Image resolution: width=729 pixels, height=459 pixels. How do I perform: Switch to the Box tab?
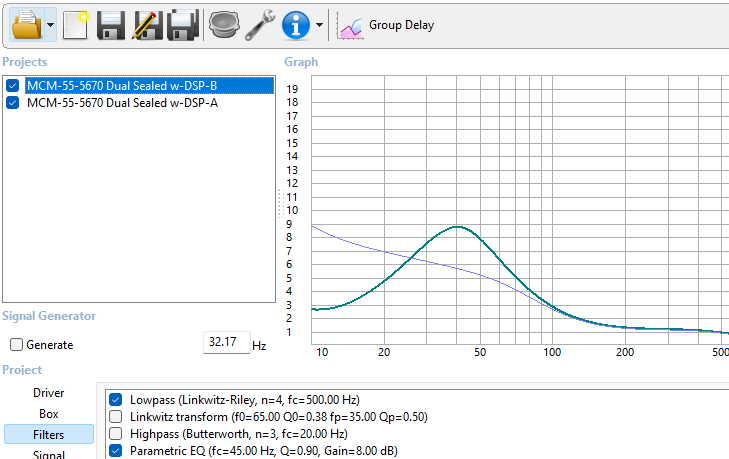pos(49,413)
